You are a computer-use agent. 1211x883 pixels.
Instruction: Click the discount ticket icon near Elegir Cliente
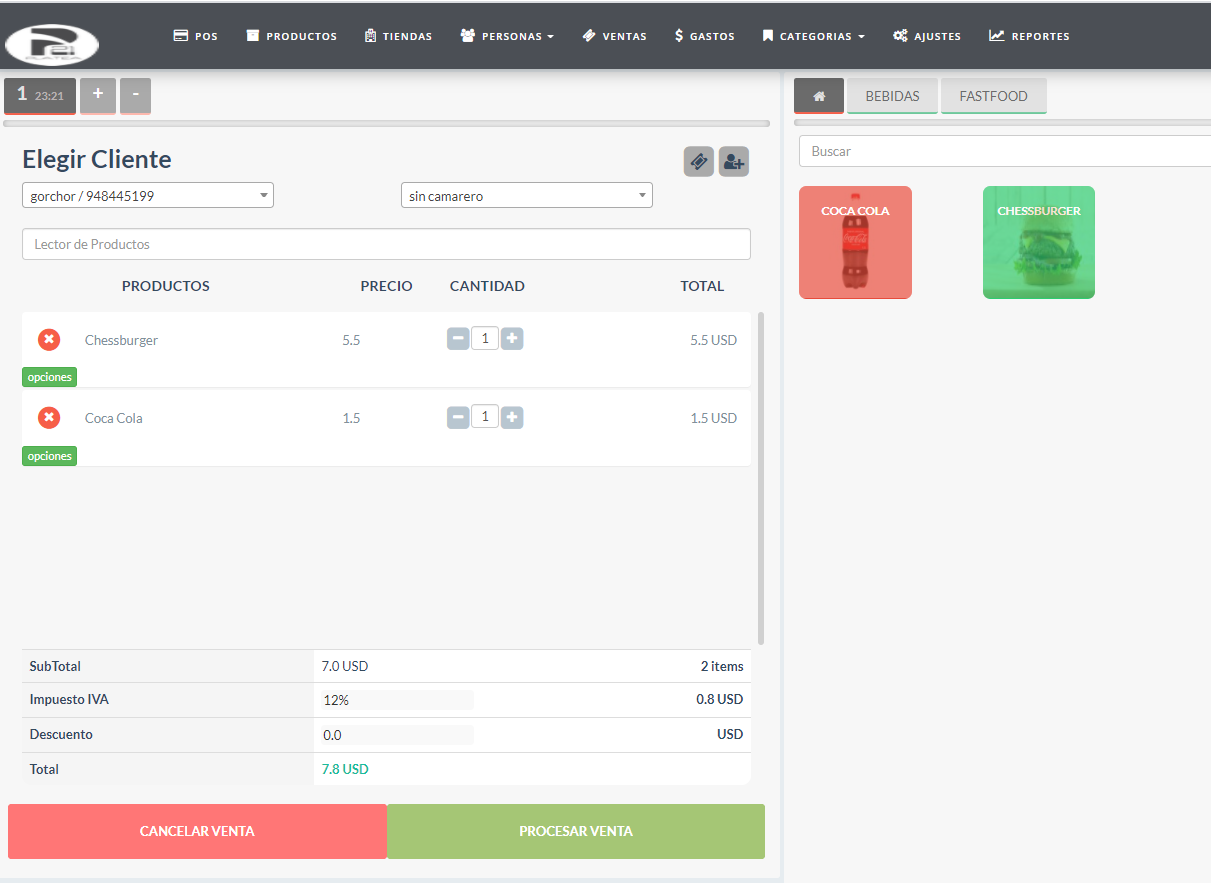[699, 161]
